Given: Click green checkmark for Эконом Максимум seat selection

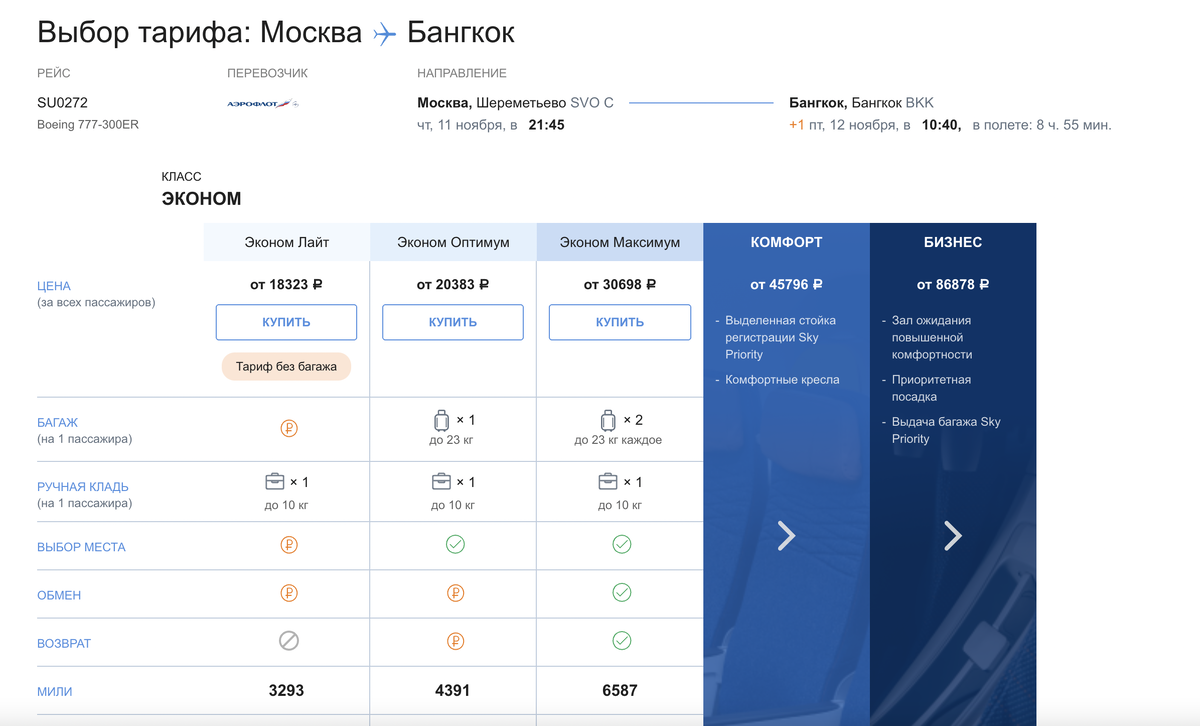Looking at the screenshot, I should [621, 545].
